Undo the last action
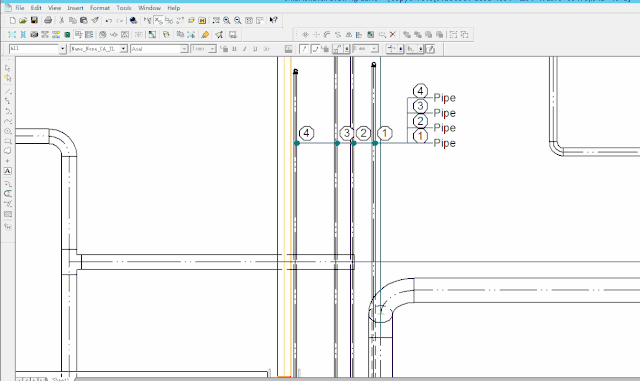 tap(109, 20)
